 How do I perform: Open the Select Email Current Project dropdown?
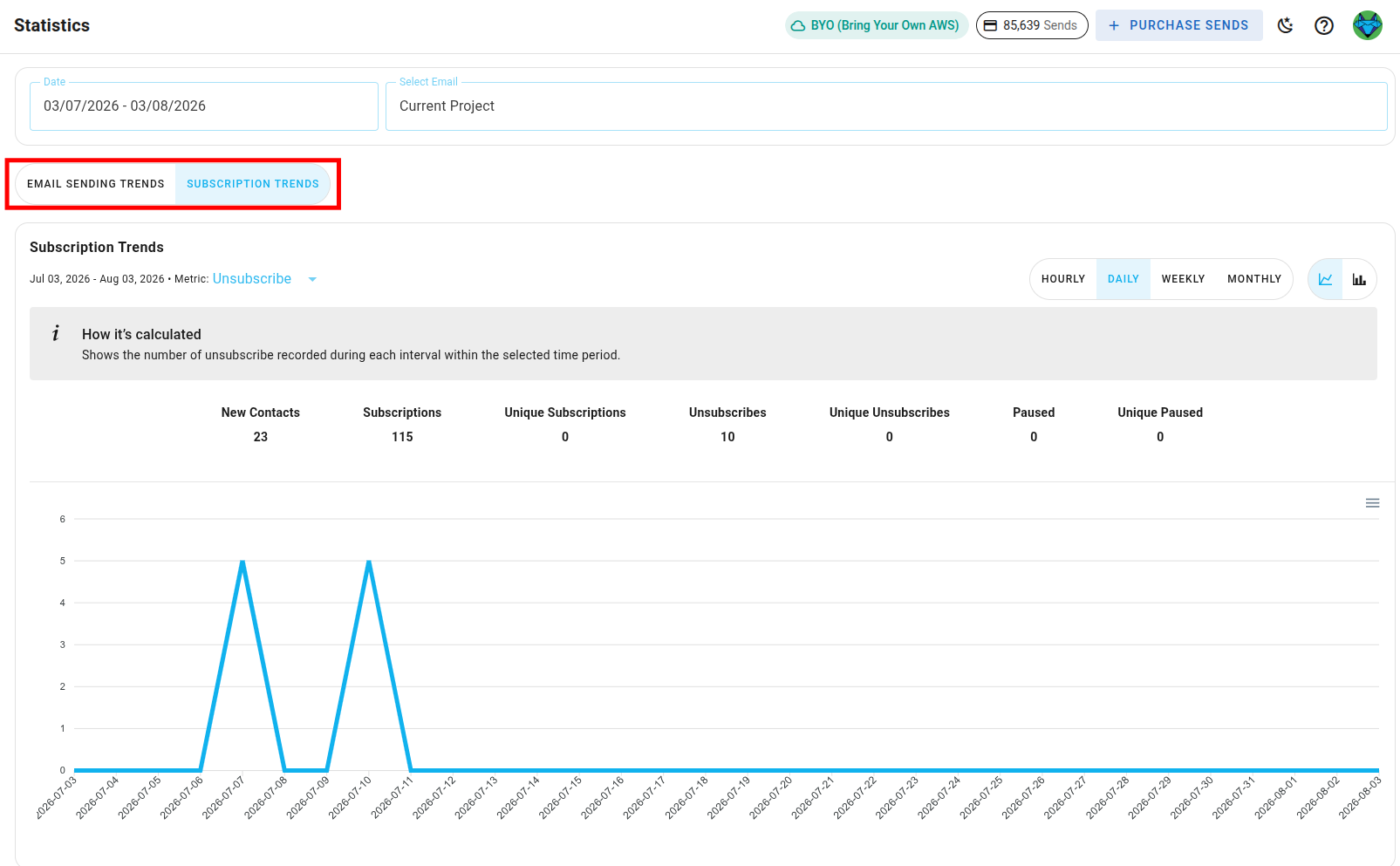(886, 106)
